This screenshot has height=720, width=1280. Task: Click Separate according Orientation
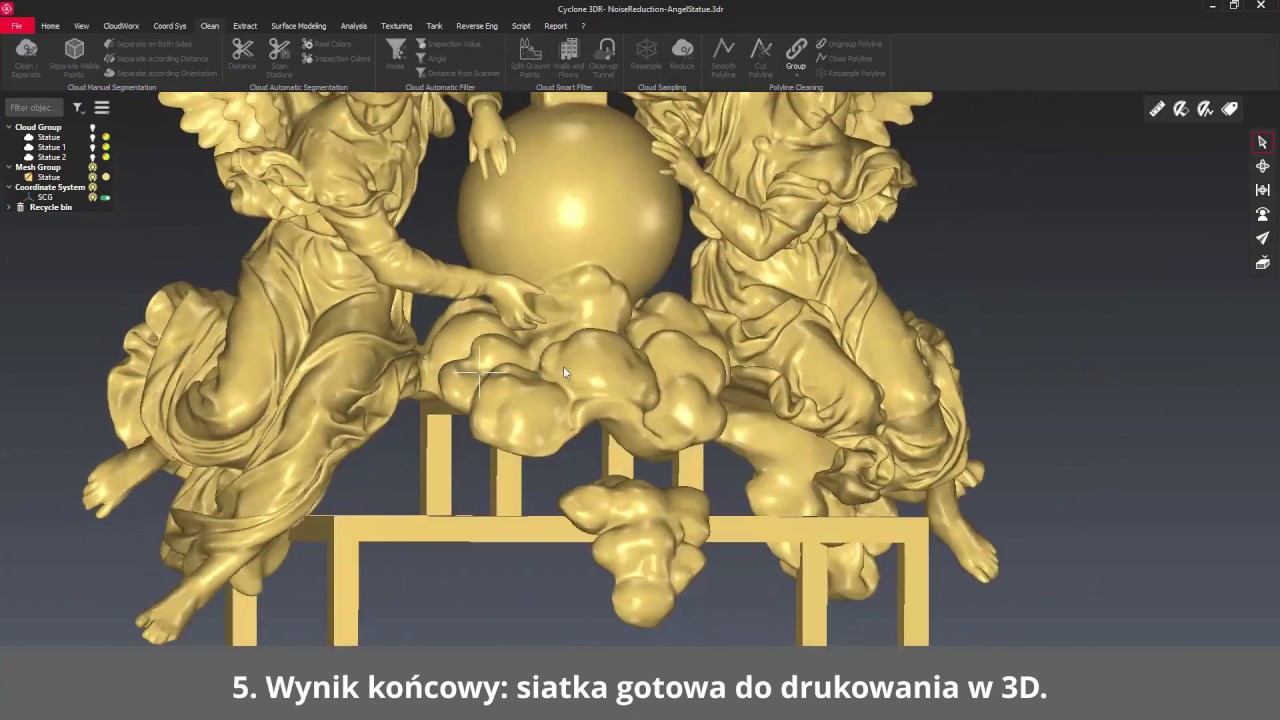(160, 73)
